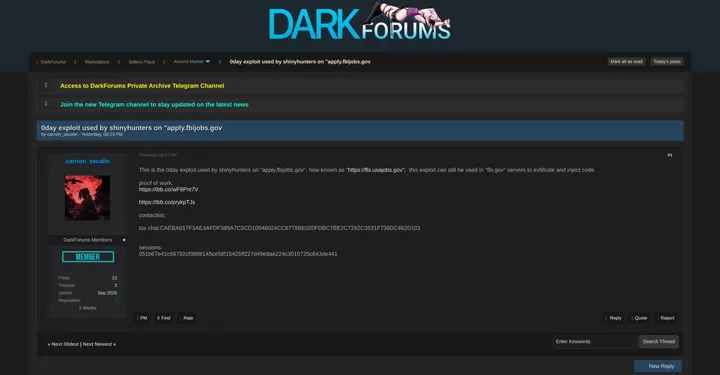
Task: Click the blue thread title header bar text
Action: click(x=131, y=128)
